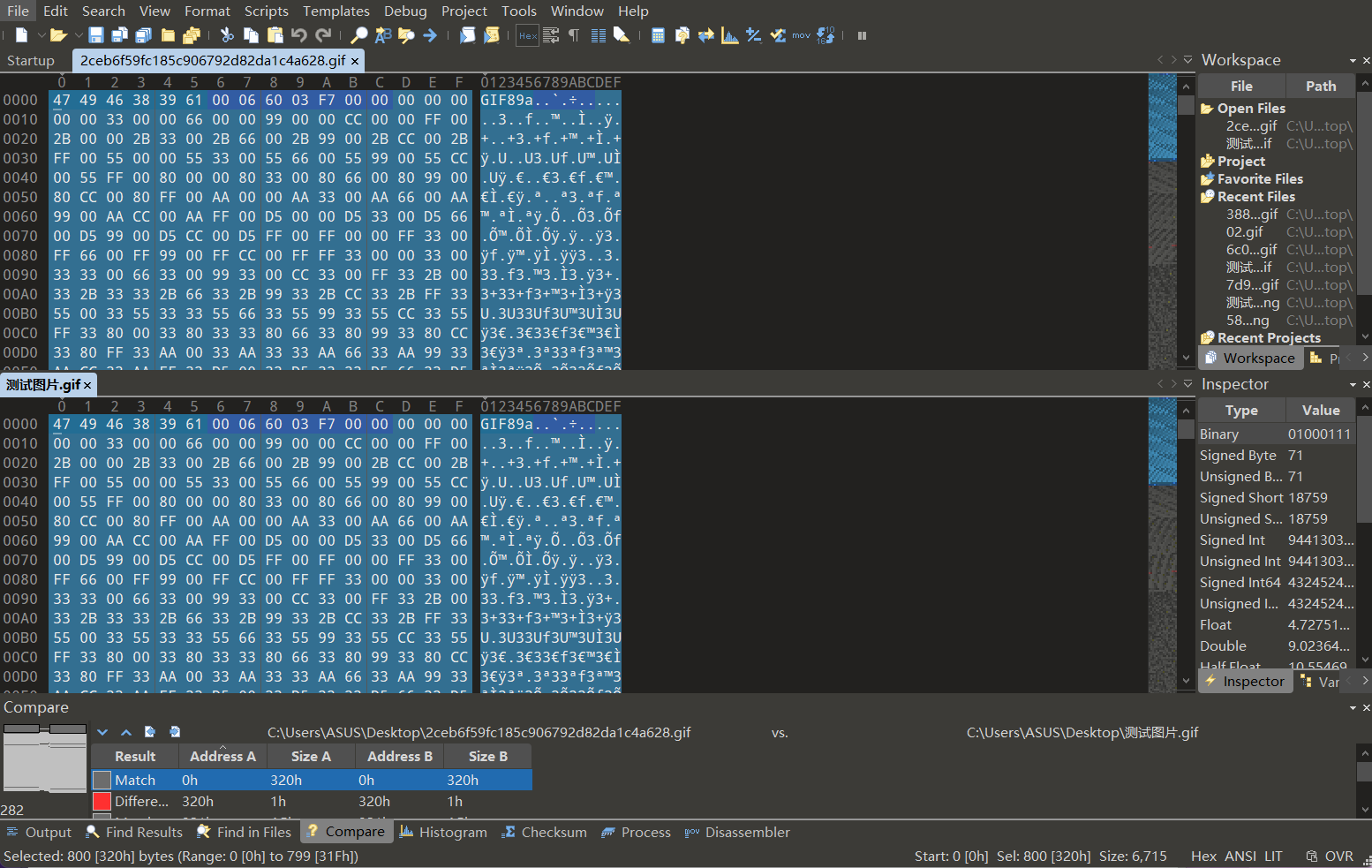Screen dimensions: 1372x868
Task: Click the Save As toolbar icon
Action: [120, 35]
